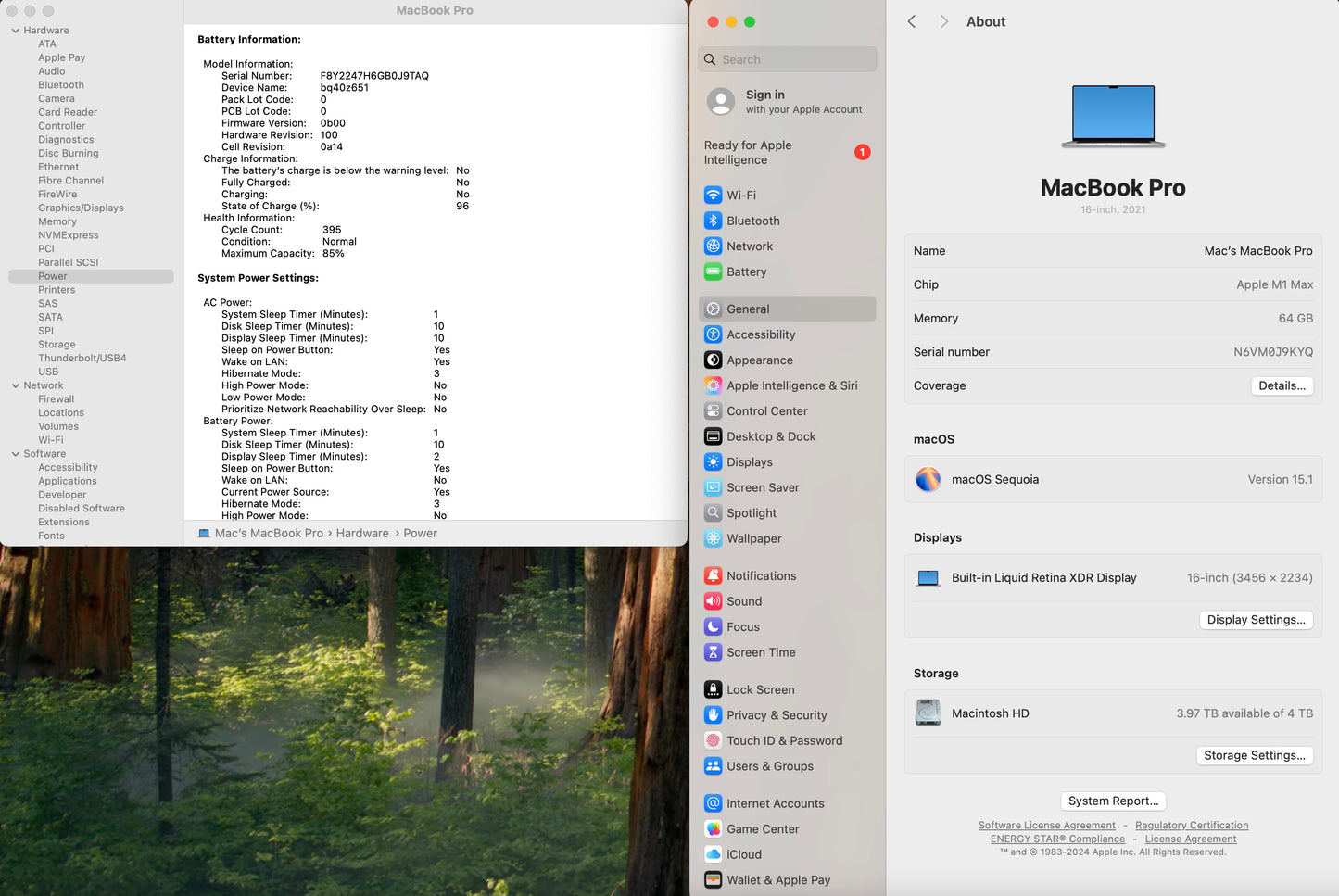Open the Software License Agreement
The height and width of the screenshot is (896, 1339).
tap(1046, 825)
